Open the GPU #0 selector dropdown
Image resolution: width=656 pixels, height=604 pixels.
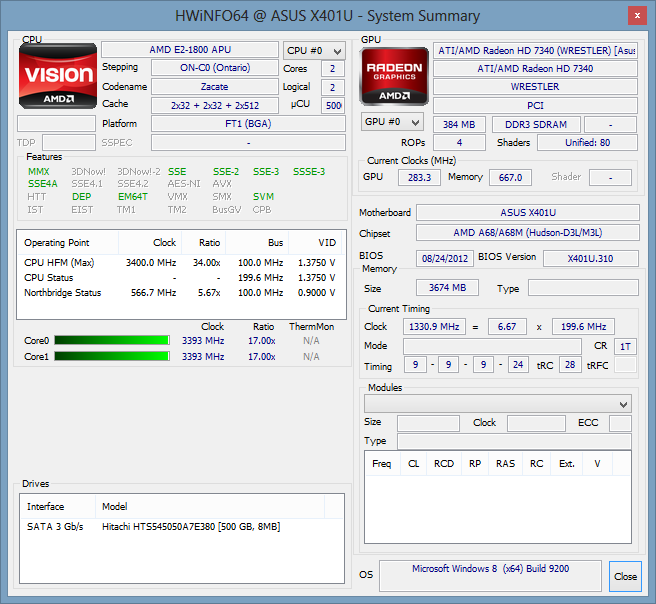pyautogui.click(x=392, y=122)
